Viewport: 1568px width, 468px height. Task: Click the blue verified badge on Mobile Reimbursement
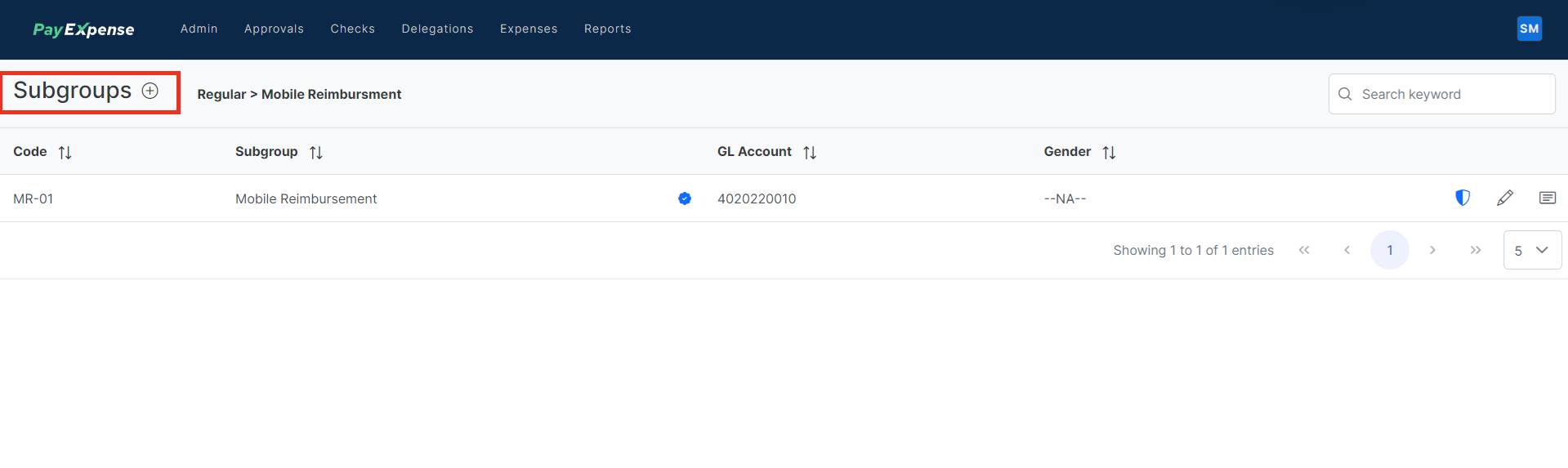[x=685, y=198]
